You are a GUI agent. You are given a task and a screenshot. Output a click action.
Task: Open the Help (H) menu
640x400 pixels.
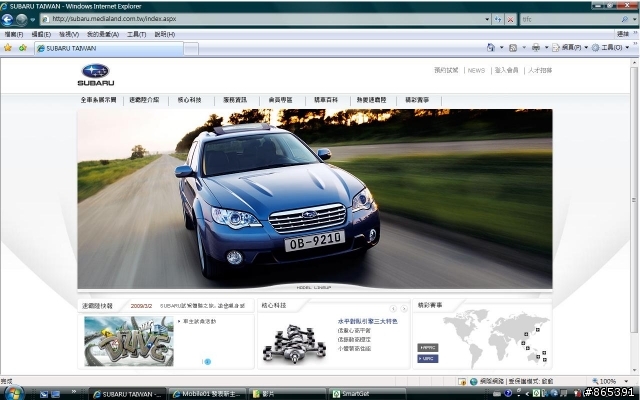tap(164, 34)
